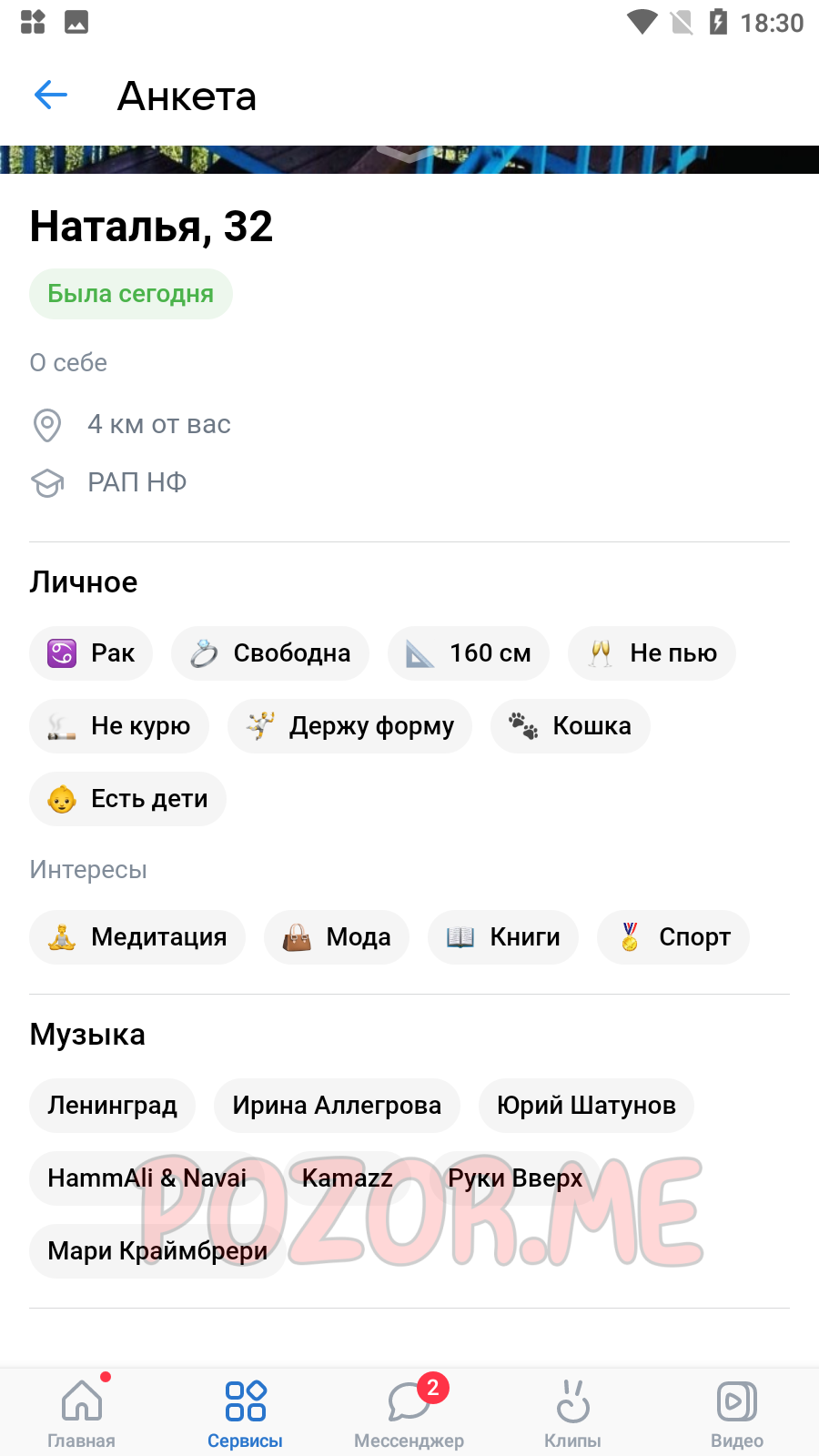Tap the Свободна status chip
Viewport: 819px width, 1456px height.
coord(270,653)
